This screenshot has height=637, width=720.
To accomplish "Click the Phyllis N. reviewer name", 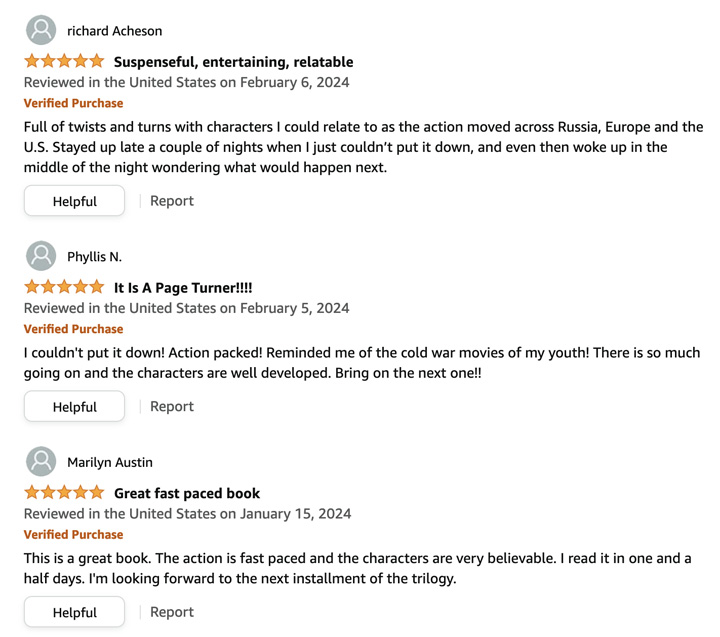I will click(x=95, y=257).
